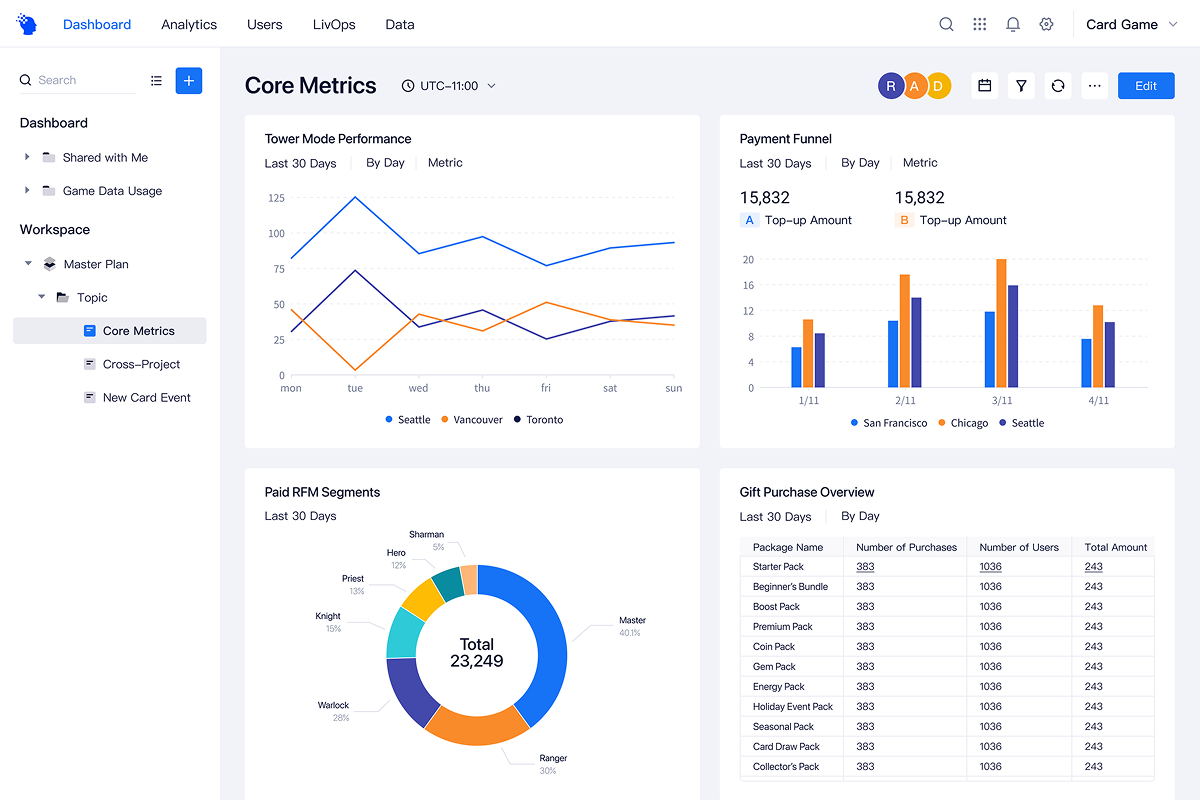Create a new dashboard with plus button
1200x800 pixels.
tap(189, 80)
